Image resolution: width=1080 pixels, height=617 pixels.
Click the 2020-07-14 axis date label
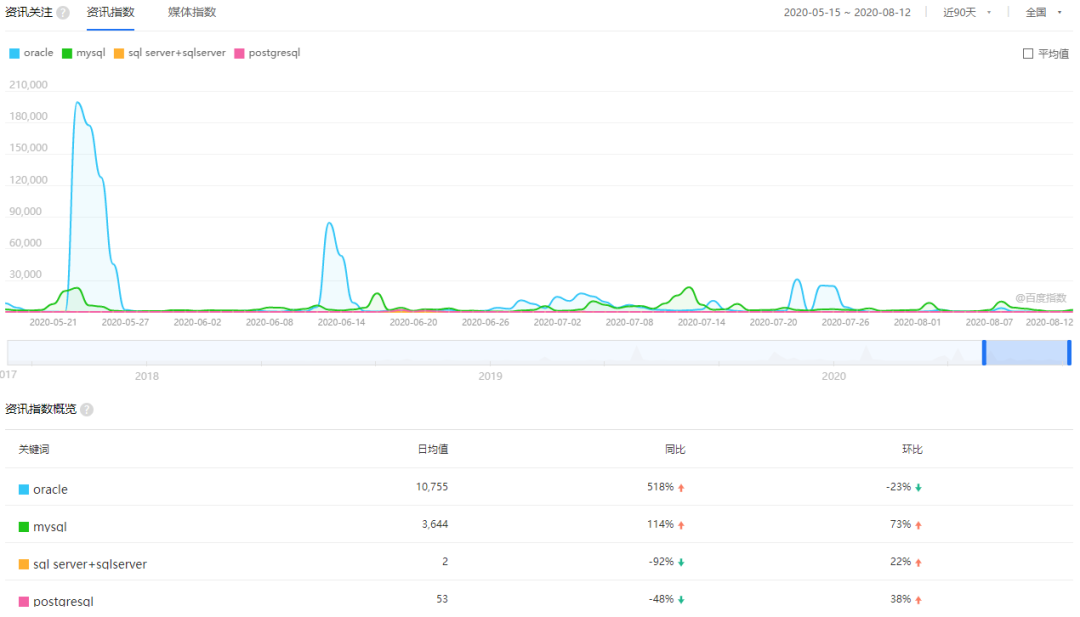click(701, 322)
